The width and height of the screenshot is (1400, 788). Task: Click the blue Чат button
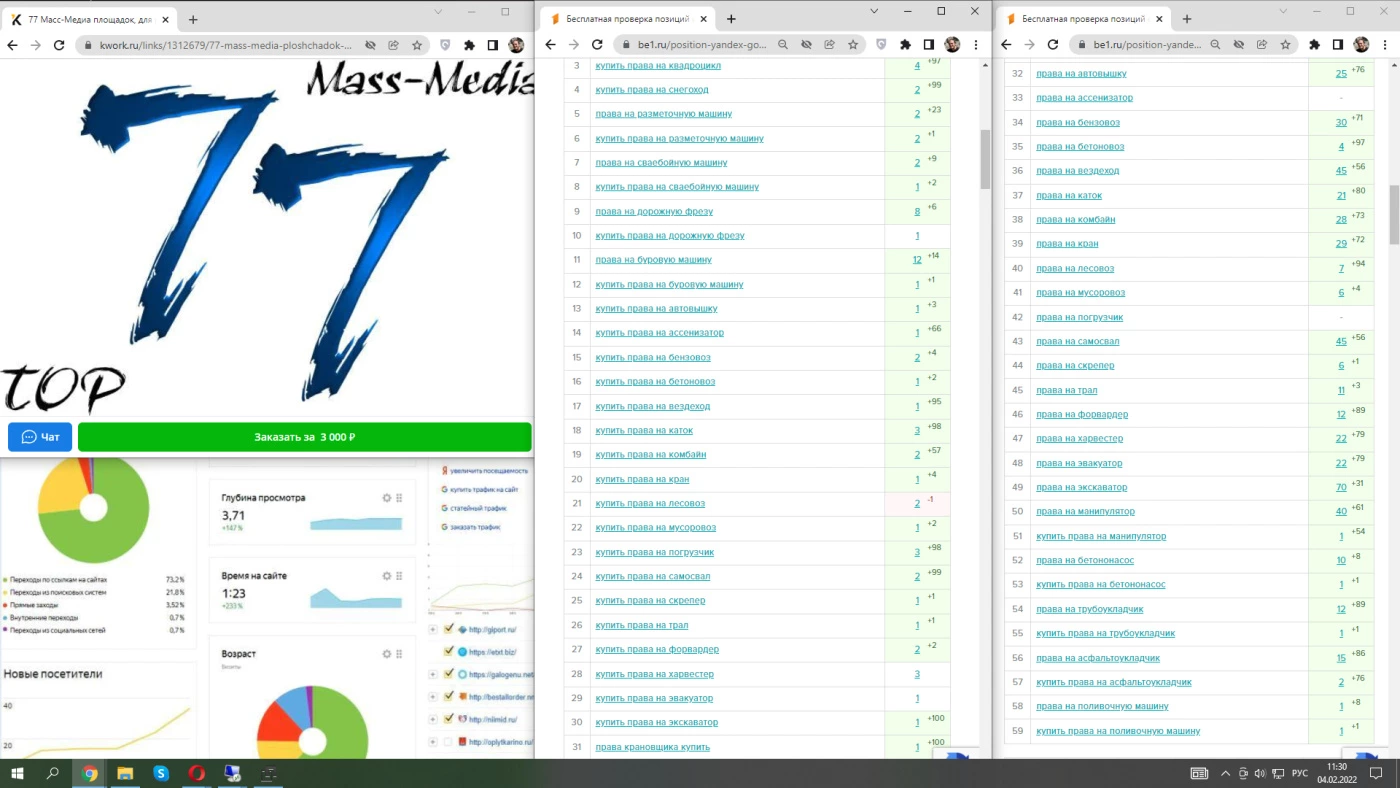[40, 437]
